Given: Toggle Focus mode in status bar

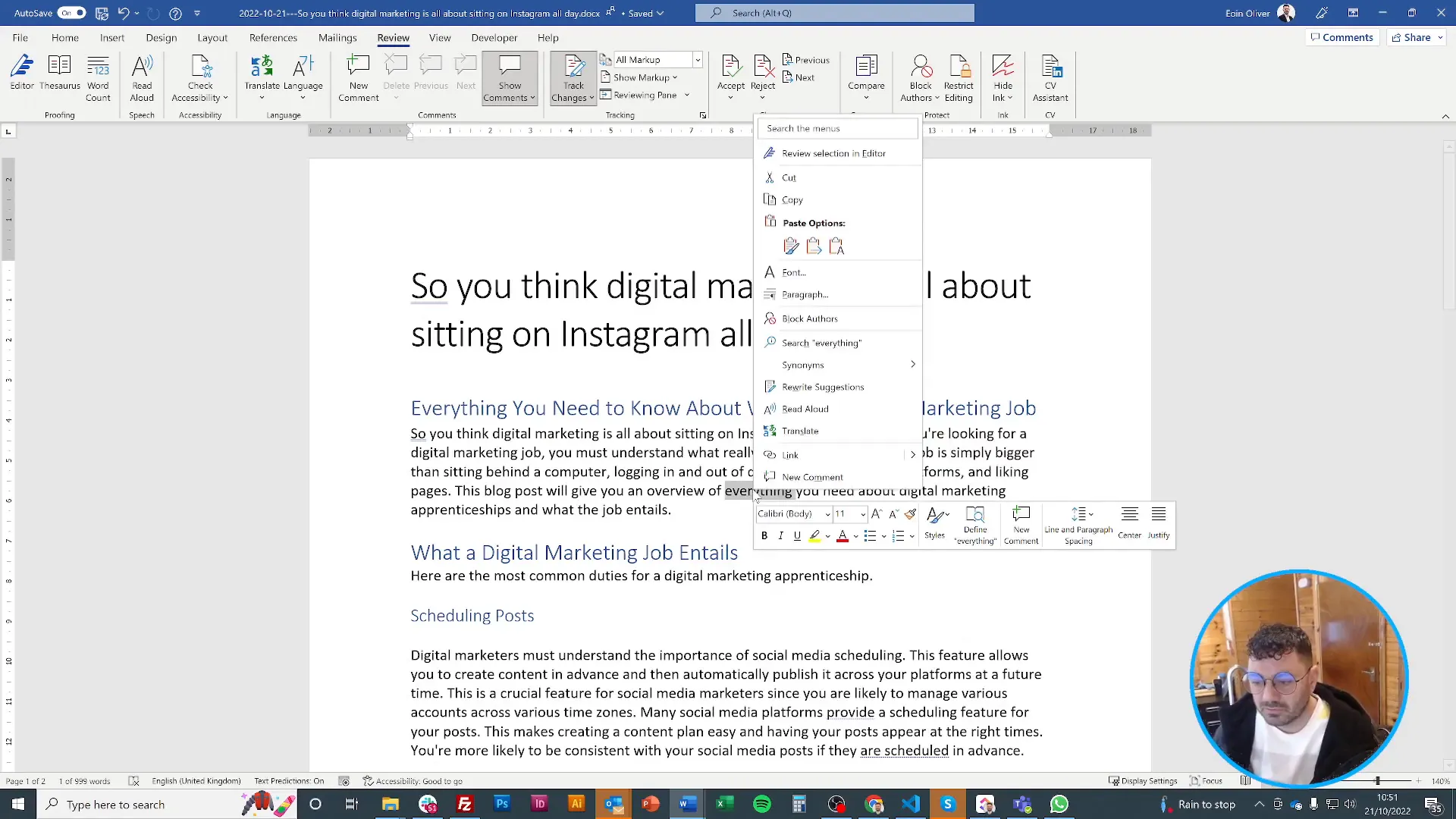Looking at the screenshot, I should (1206, 781).
